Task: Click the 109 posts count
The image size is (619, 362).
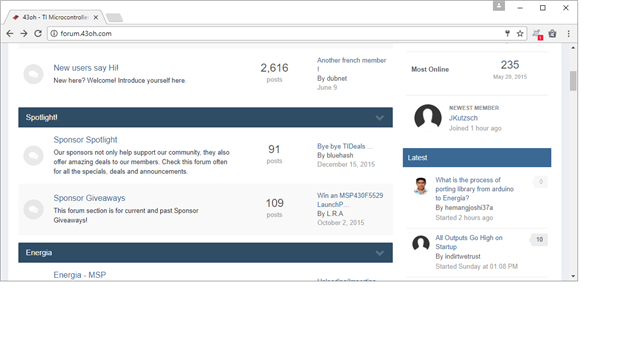Action: tap(274, 203)
